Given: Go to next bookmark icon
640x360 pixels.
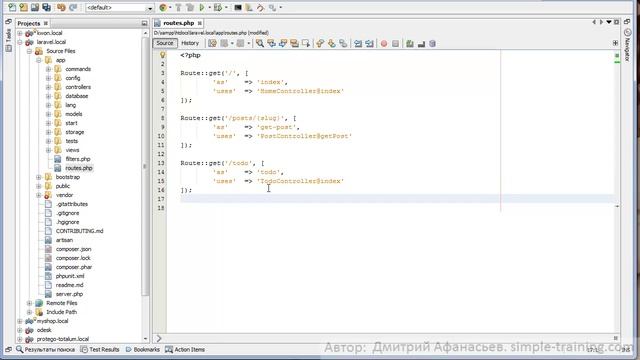Looking at the screenshot, I should (x=331, y=43).
